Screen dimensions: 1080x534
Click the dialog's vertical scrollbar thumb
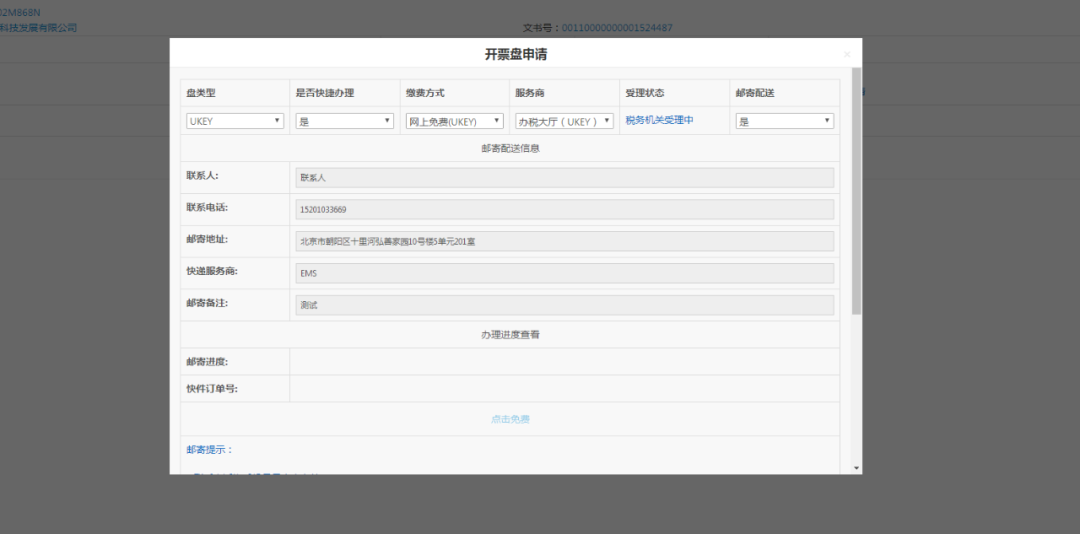856,190
